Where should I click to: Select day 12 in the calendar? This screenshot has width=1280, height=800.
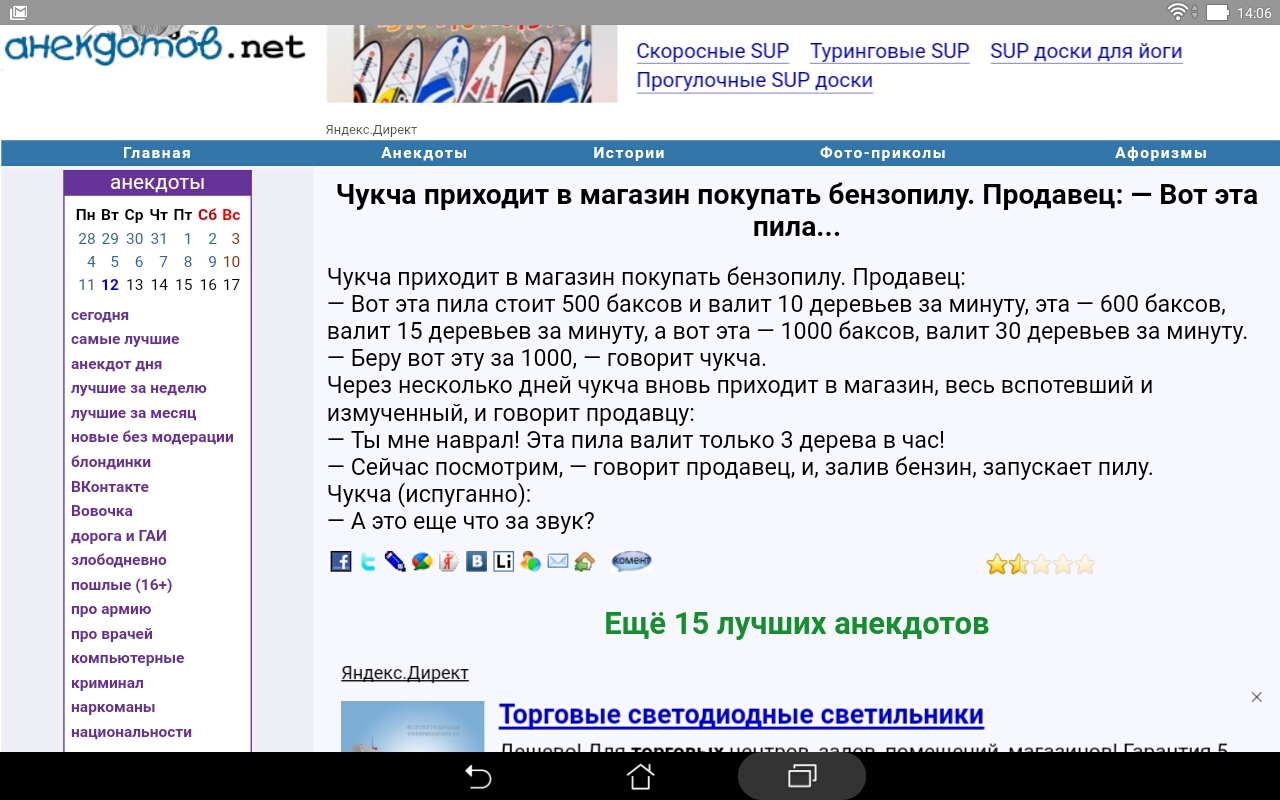pos(112,284)
